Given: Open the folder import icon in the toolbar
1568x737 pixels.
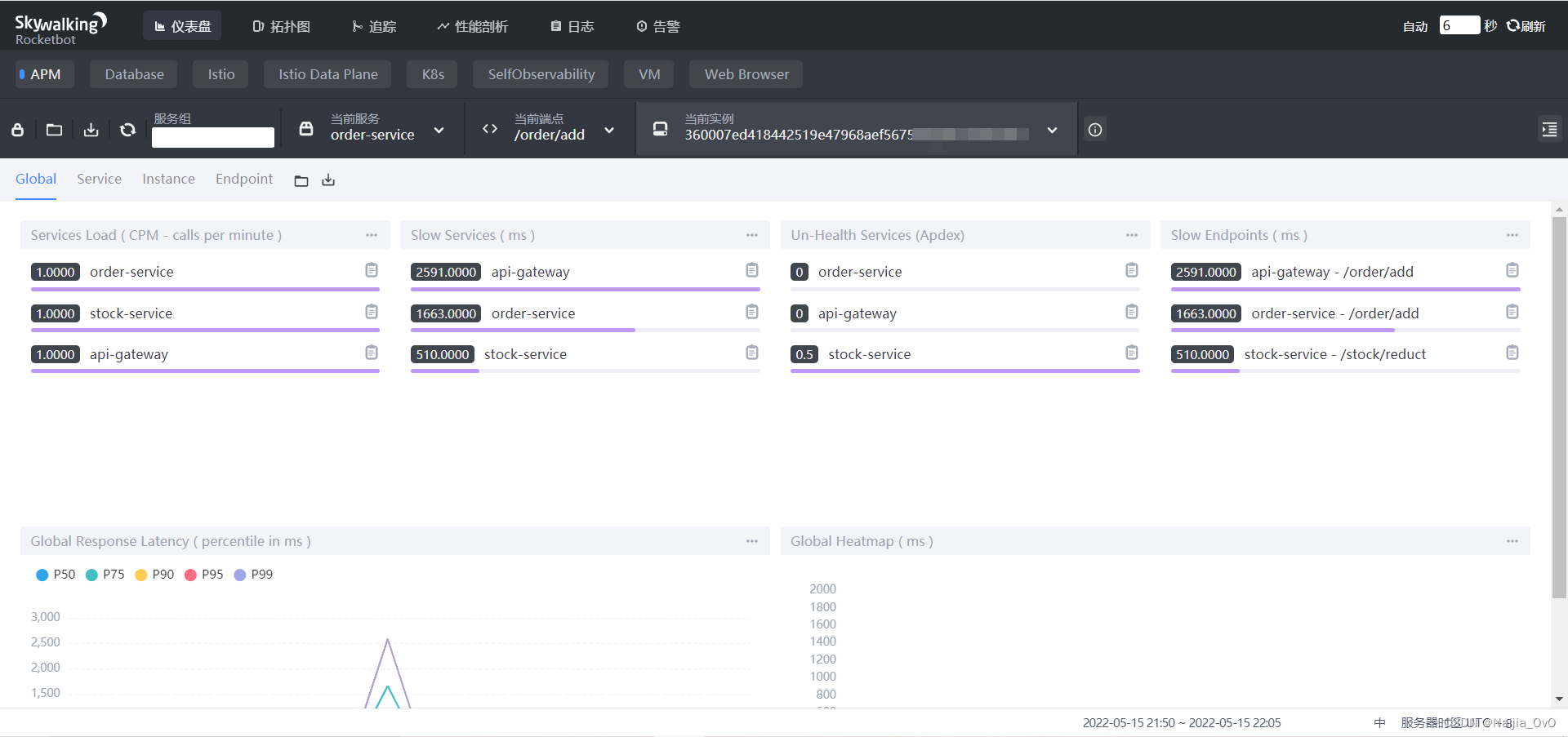Looking at the screenshot, I should tap(54, 130).
